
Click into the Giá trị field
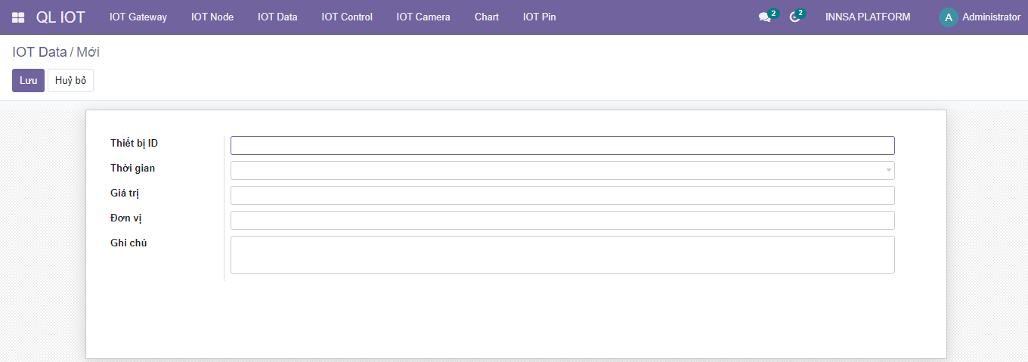(563, 195)
